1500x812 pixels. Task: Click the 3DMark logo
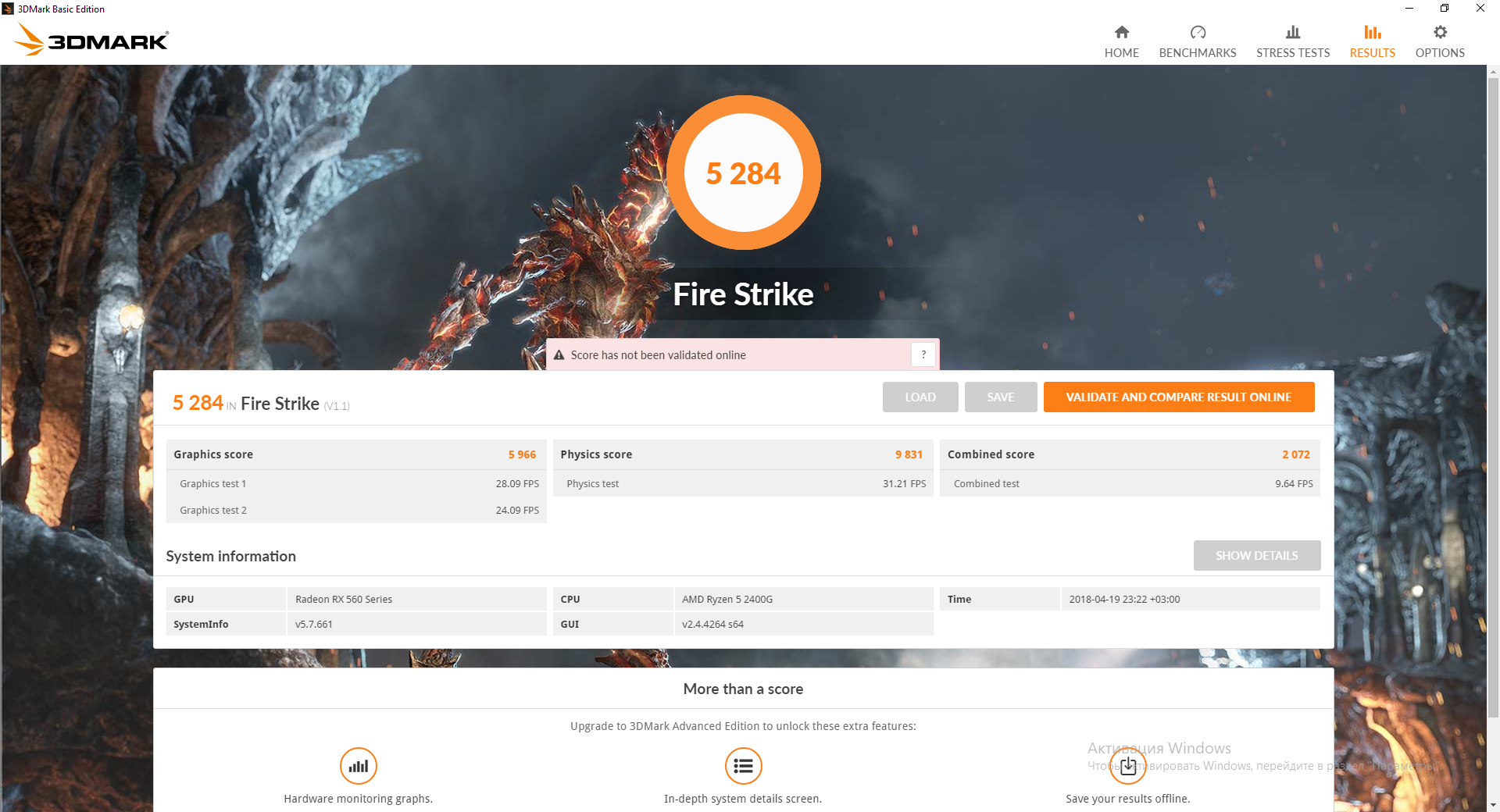pos(91,39)
